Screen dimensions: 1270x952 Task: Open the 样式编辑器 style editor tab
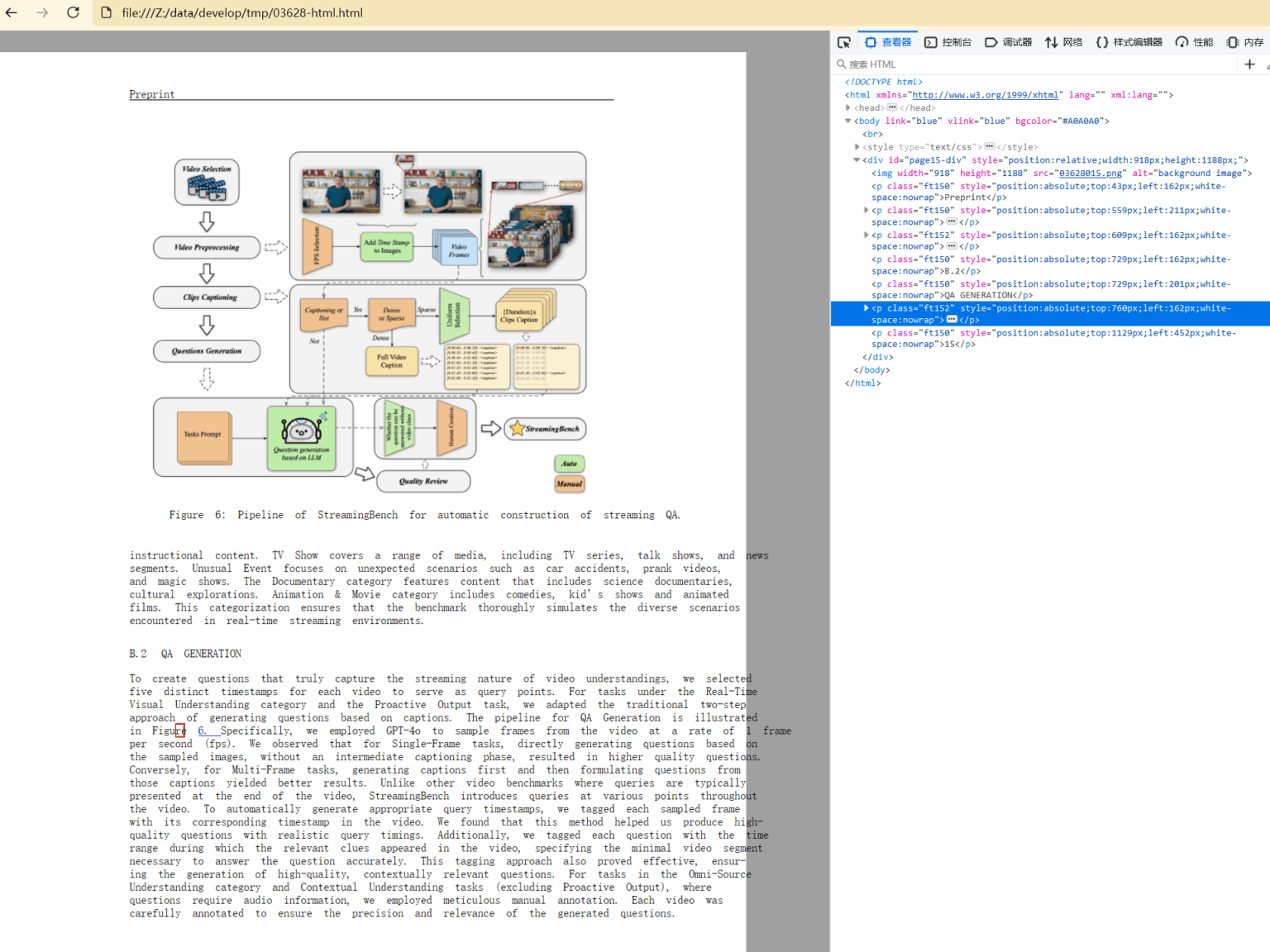click(1129, 42)
